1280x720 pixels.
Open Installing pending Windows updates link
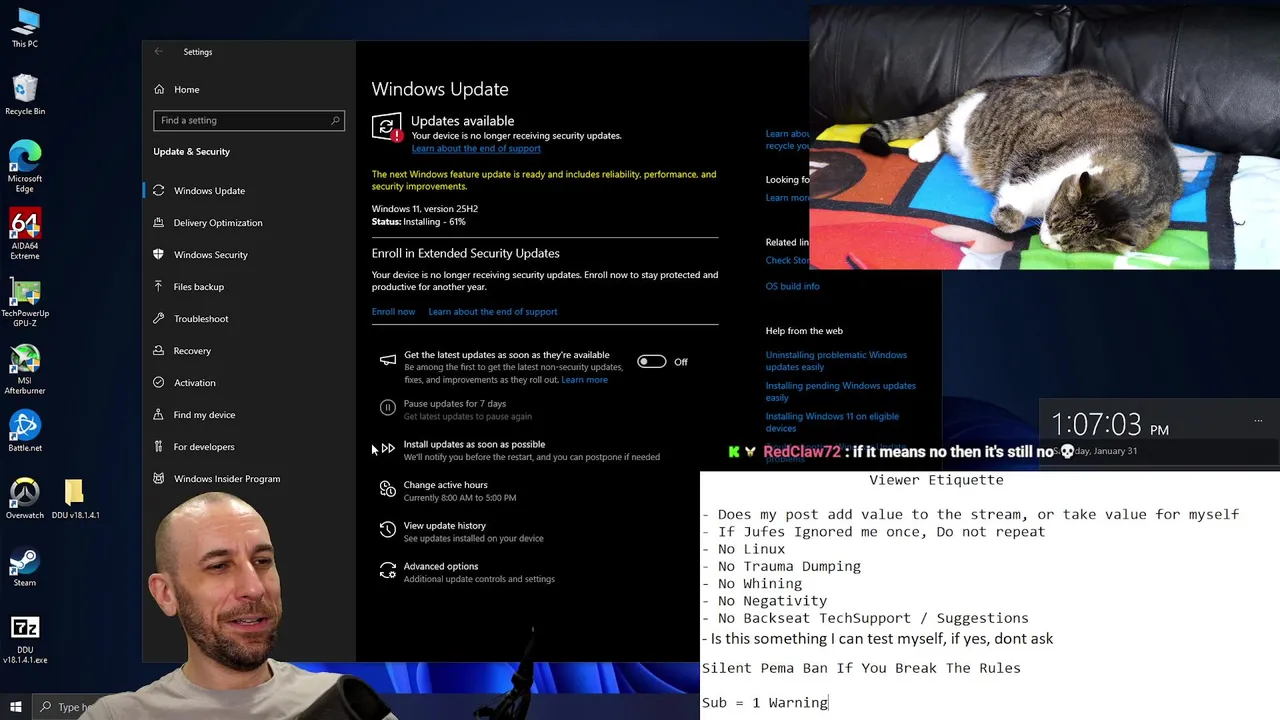click(x=840, y=391)
